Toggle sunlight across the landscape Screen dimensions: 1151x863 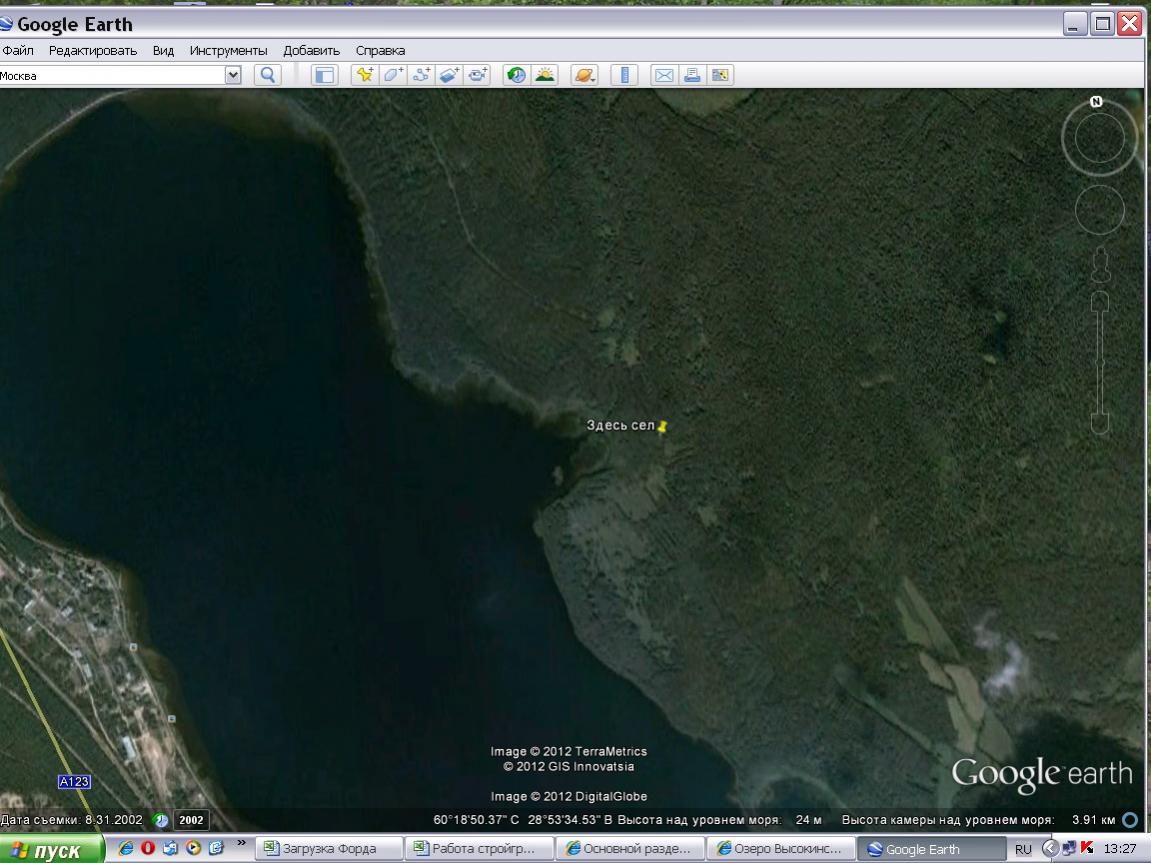545,75
